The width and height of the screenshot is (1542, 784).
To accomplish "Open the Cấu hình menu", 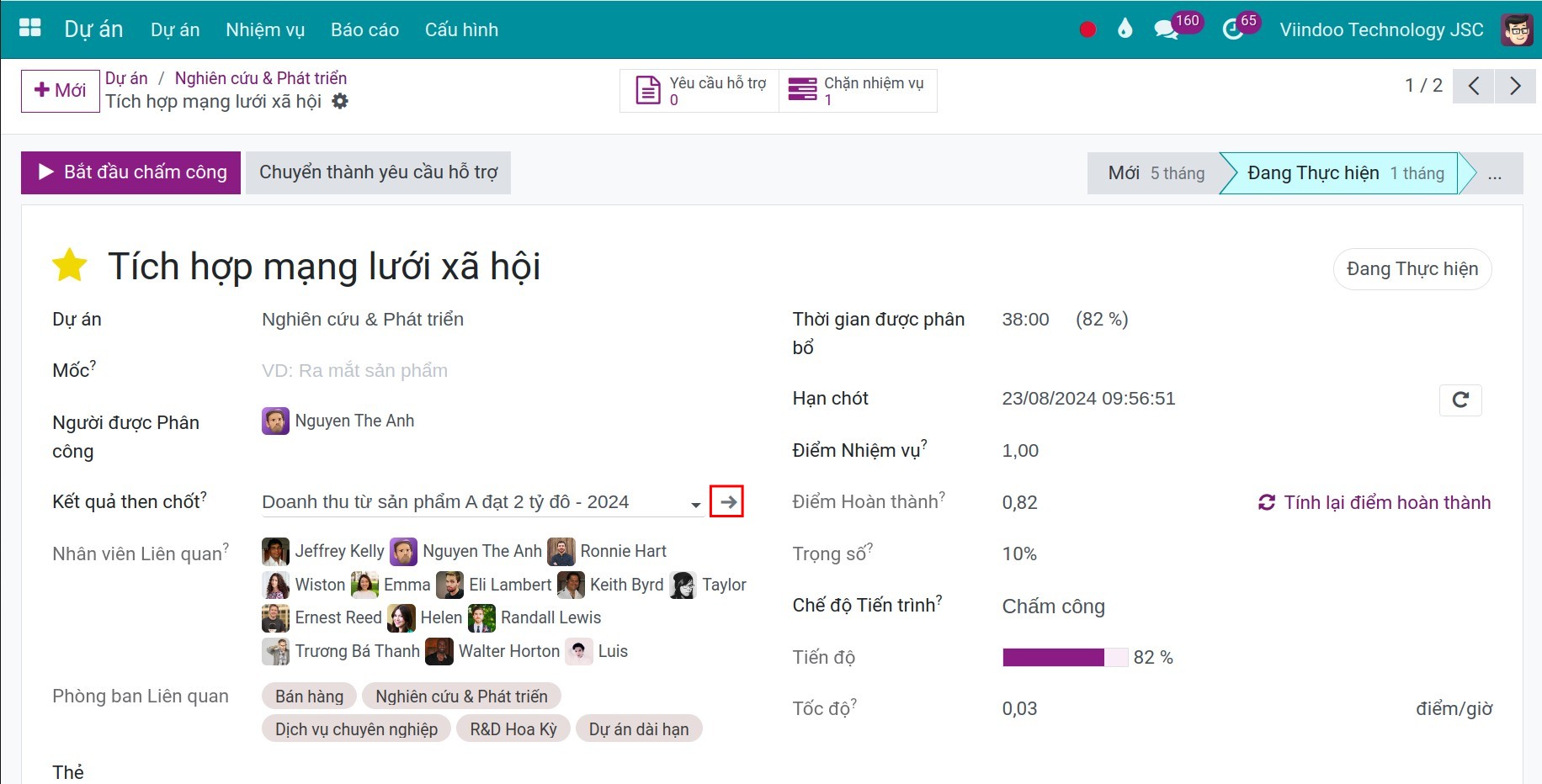I will pyautogui.click(x=461, y=29).
